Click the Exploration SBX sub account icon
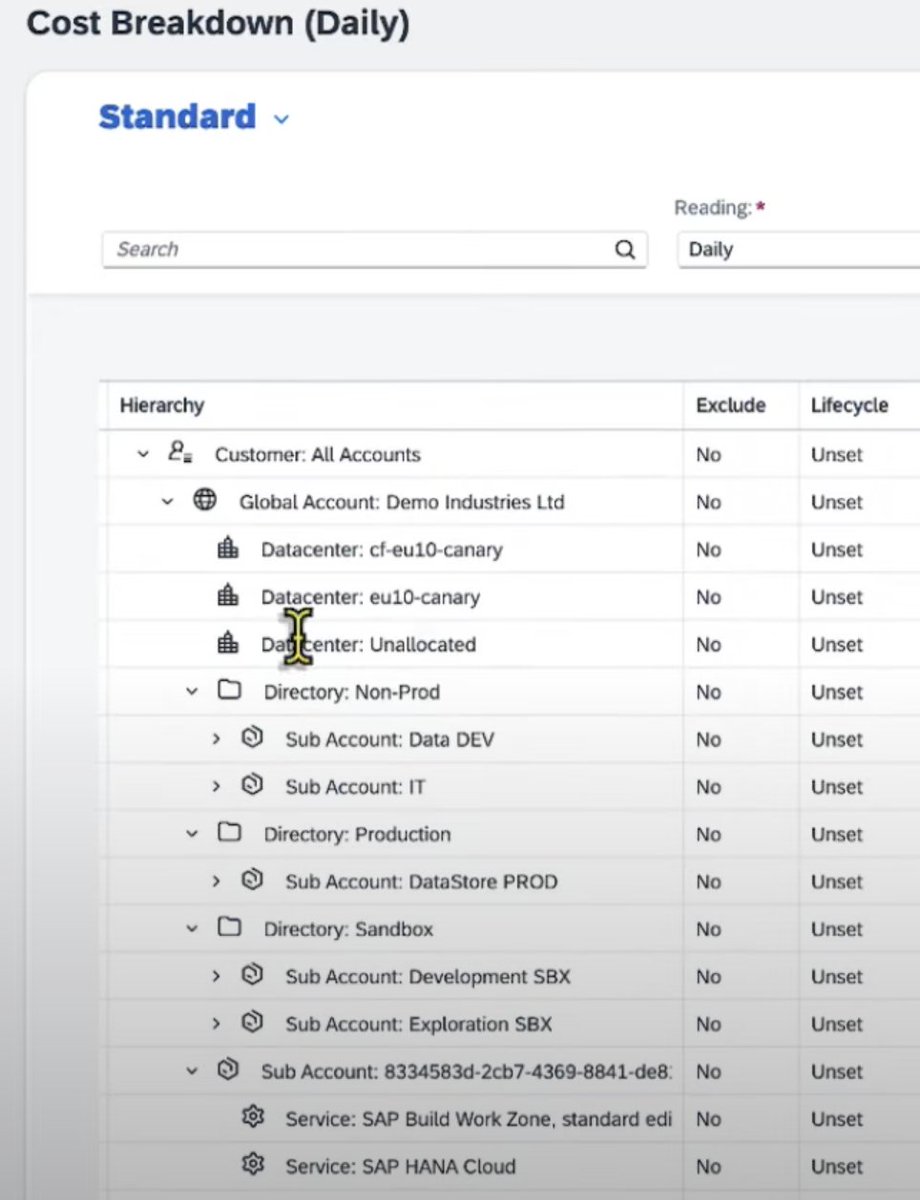Screen dimensions: 920x1200 252,1023
